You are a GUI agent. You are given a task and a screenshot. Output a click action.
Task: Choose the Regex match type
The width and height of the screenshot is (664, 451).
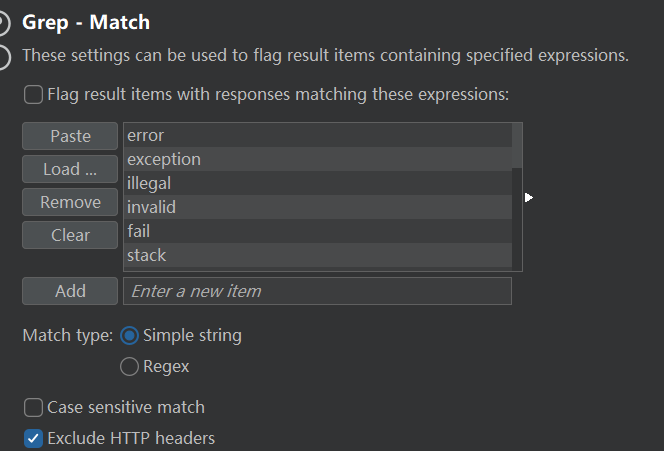tap(129, 367)
